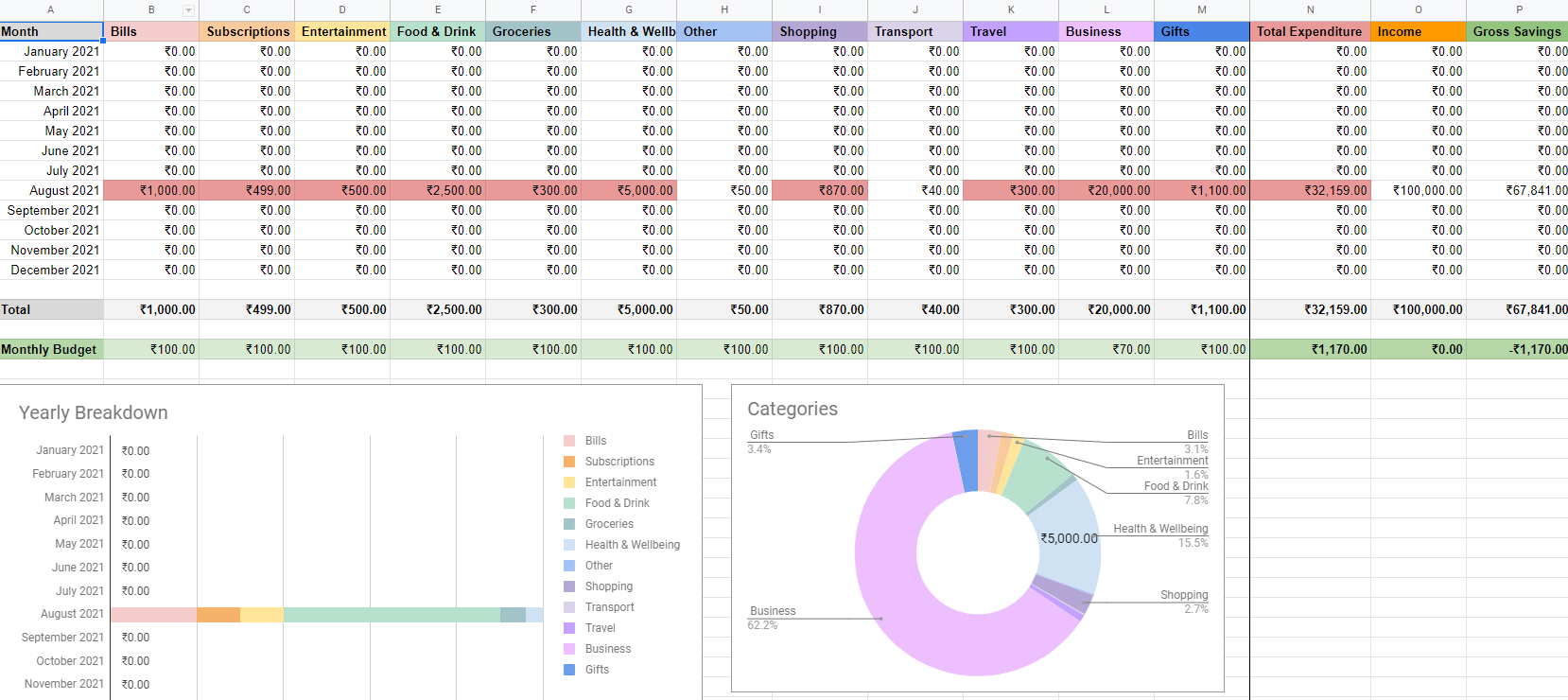The image size is (1568, 700).
Task: Select the Bills column header cell
Action: [151, 31]
